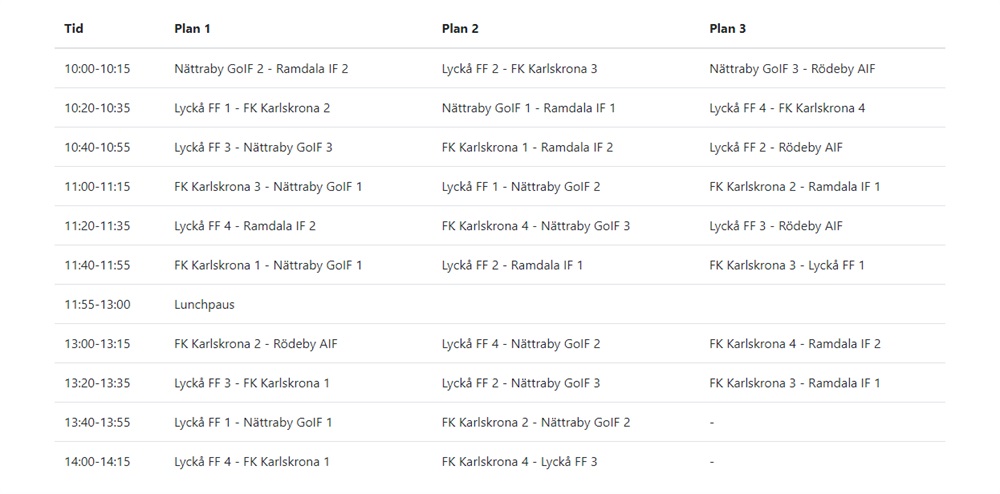This screenshot has height=494, width=1000.
Task: Select the 10:00-10:15 time cell
Action: click(x=97, y=69)
